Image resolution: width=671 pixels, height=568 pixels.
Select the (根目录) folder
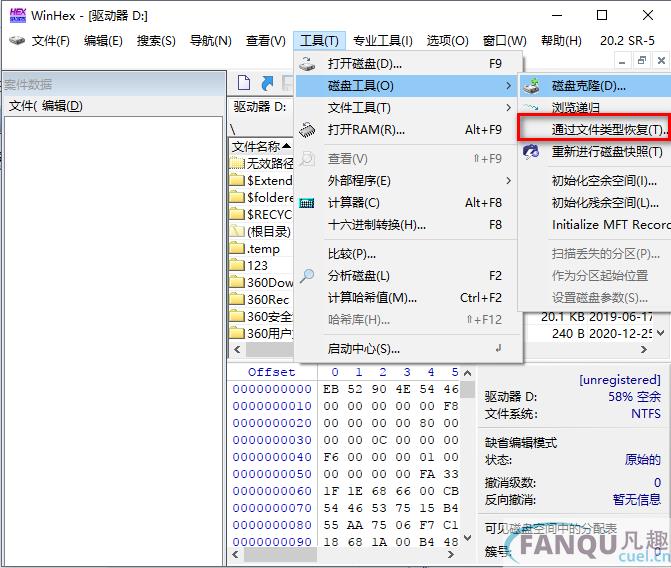click(x=261, y=232)
